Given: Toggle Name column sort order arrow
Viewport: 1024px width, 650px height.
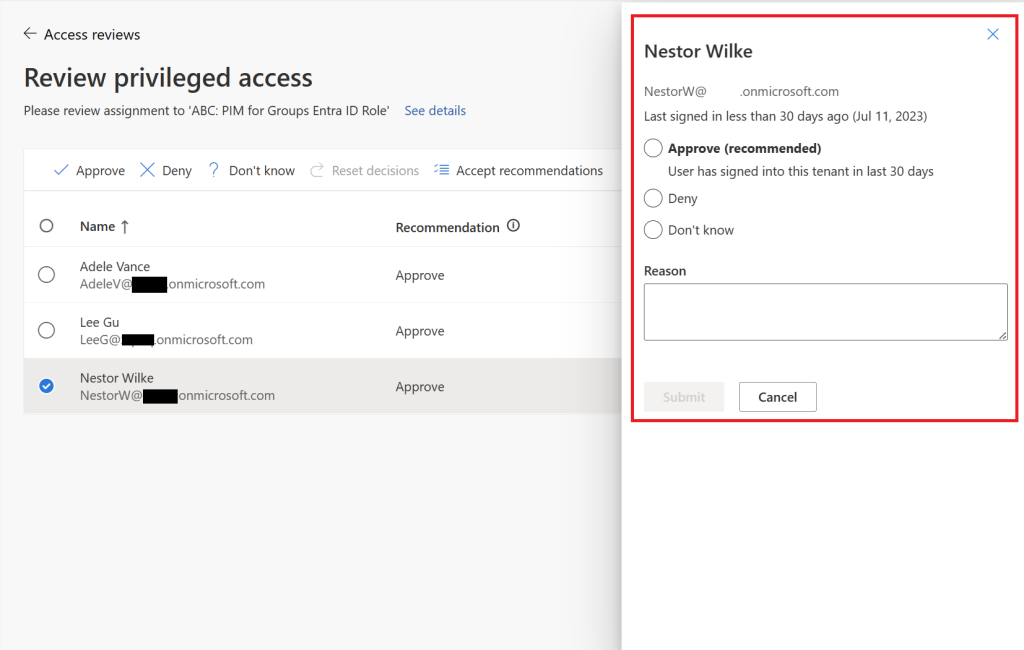Looking at the screenshot, I should coord(123,226).
